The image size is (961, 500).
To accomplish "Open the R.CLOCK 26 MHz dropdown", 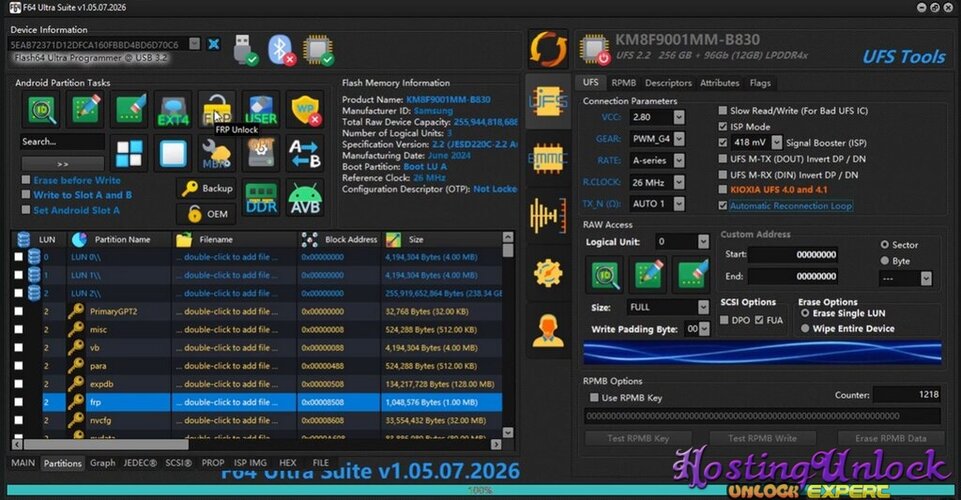I will 678,182.
